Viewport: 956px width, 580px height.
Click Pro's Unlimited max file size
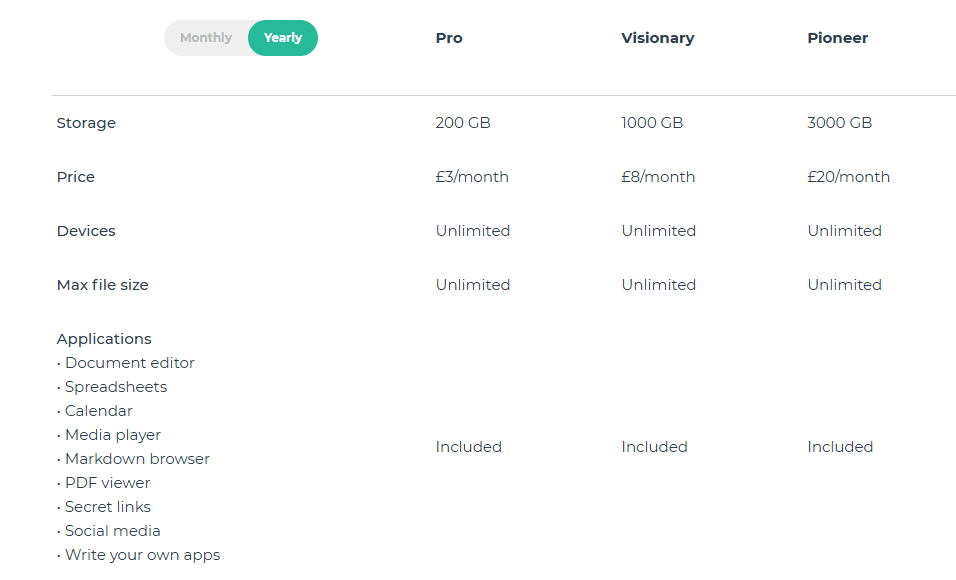pos(473,285)
